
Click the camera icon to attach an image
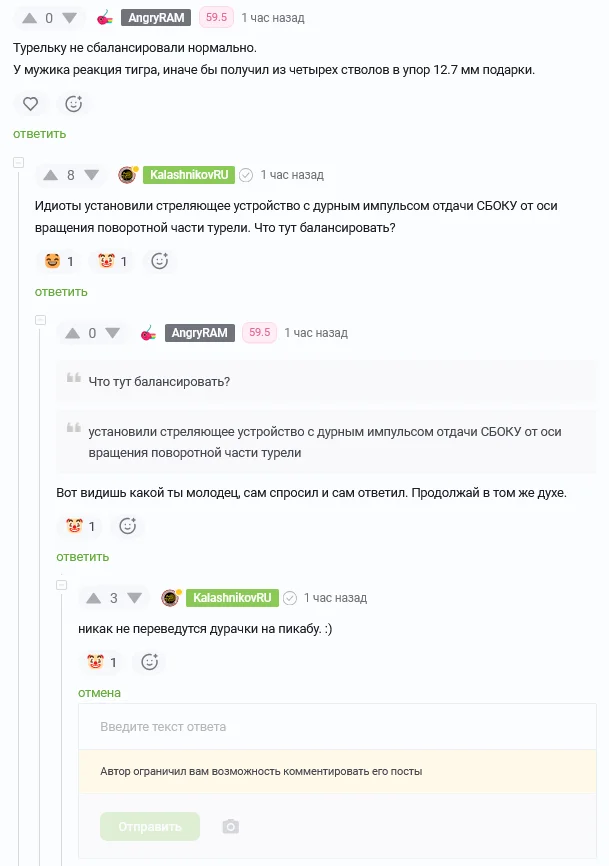pyautogui.click(x=230, y=827)
